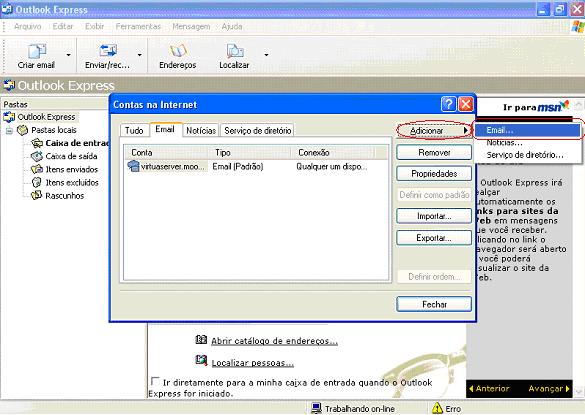The image size is (585, 415).
Task: Click the address book icon beside Abrir catálogo
Action: point(201,340)
